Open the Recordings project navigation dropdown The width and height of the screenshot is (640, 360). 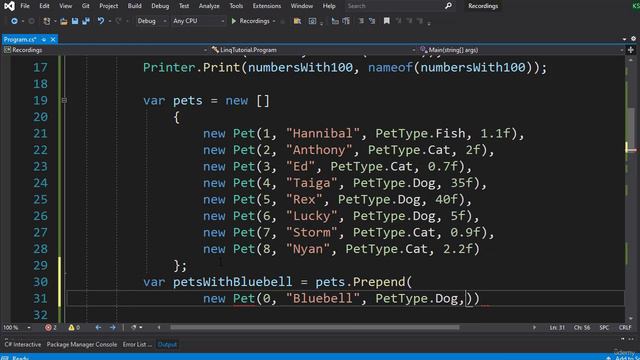tap(105, 50)
